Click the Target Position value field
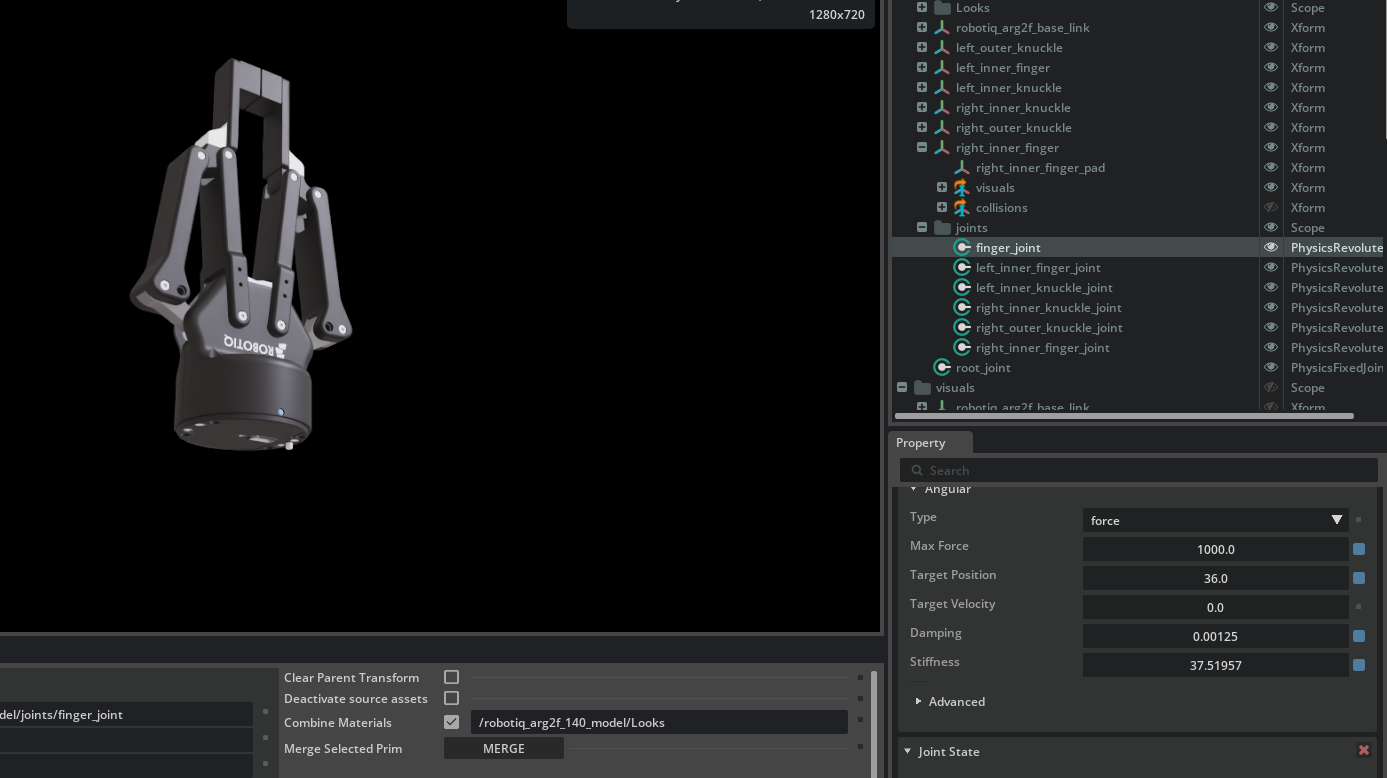Image resolution: width=1387 pixels, height=778 pixels. (x=1215, y=578)
